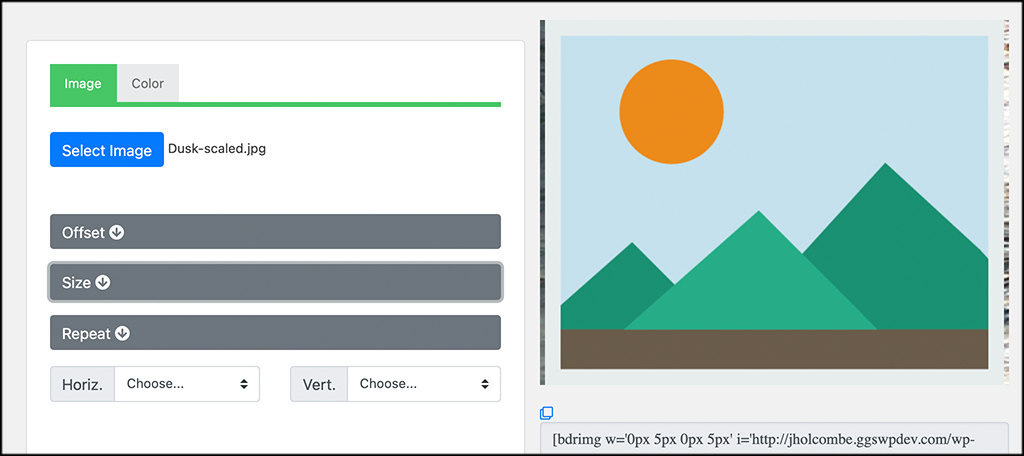Click the copy shortcode icon
Image resolution: width=1024 pixels, height=456 pixels.
click(x=547, y=412)
